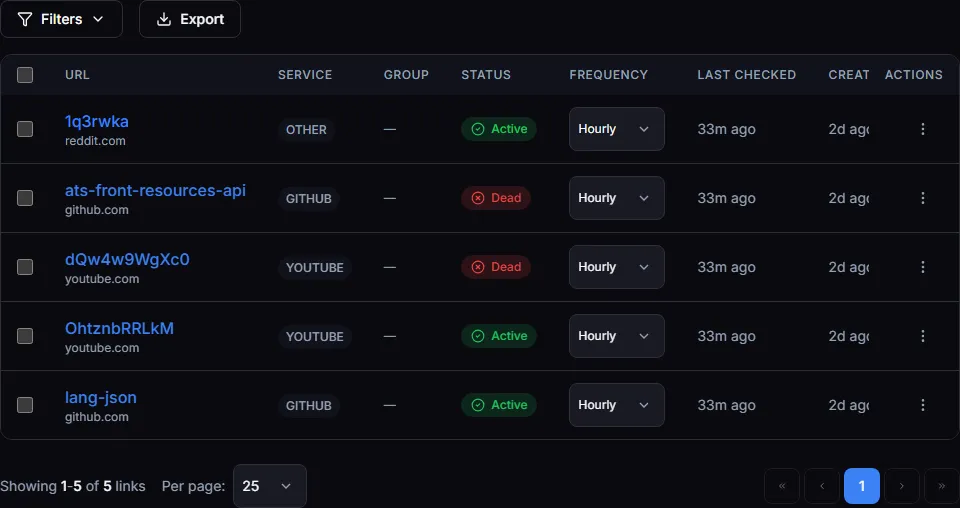960x508 pixels.
Task: Jump to the last page arrow
Action: pyautogui.click(x=941, y=486)
